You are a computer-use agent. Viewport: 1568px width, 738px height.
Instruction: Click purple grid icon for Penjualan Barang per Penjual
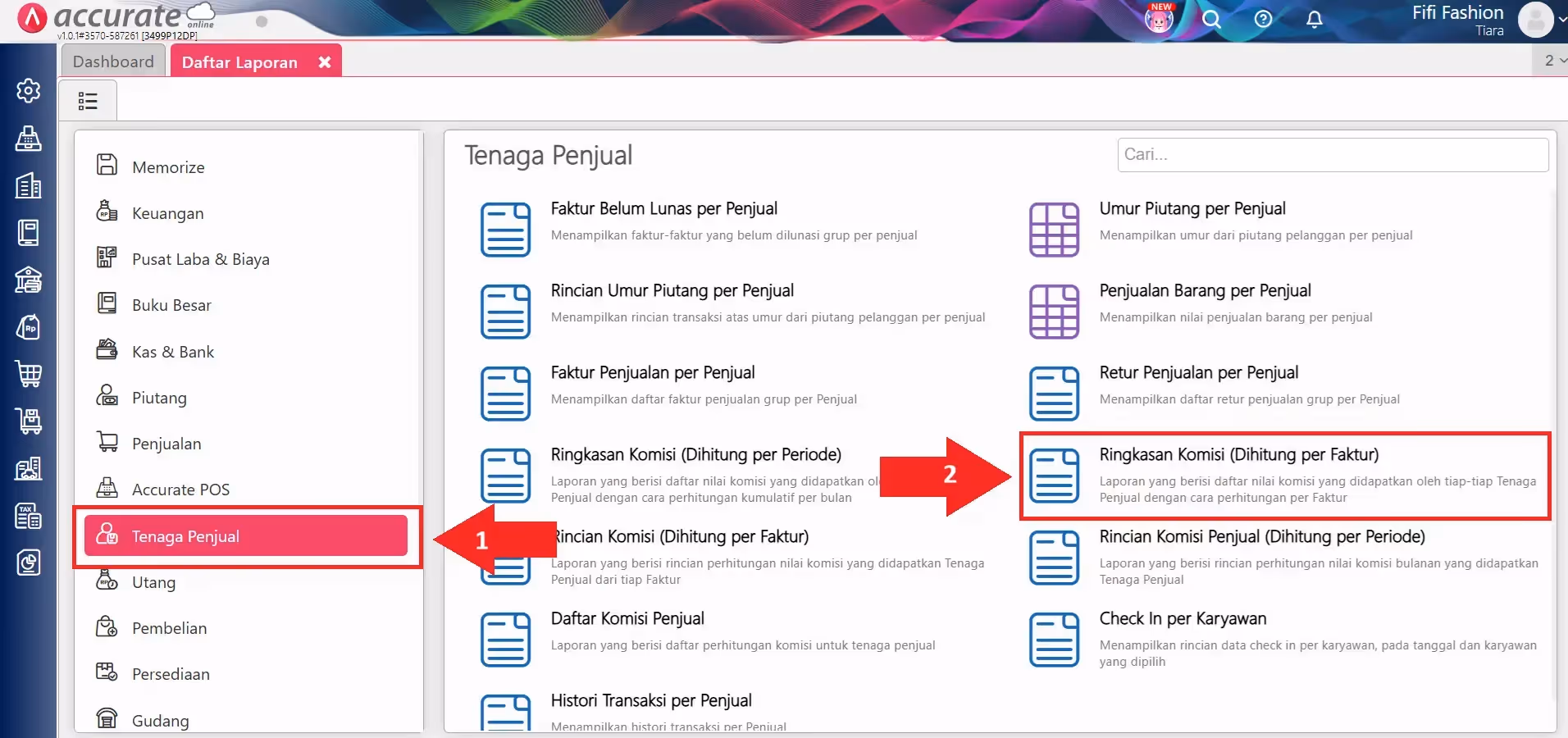tap(1054, 312)
